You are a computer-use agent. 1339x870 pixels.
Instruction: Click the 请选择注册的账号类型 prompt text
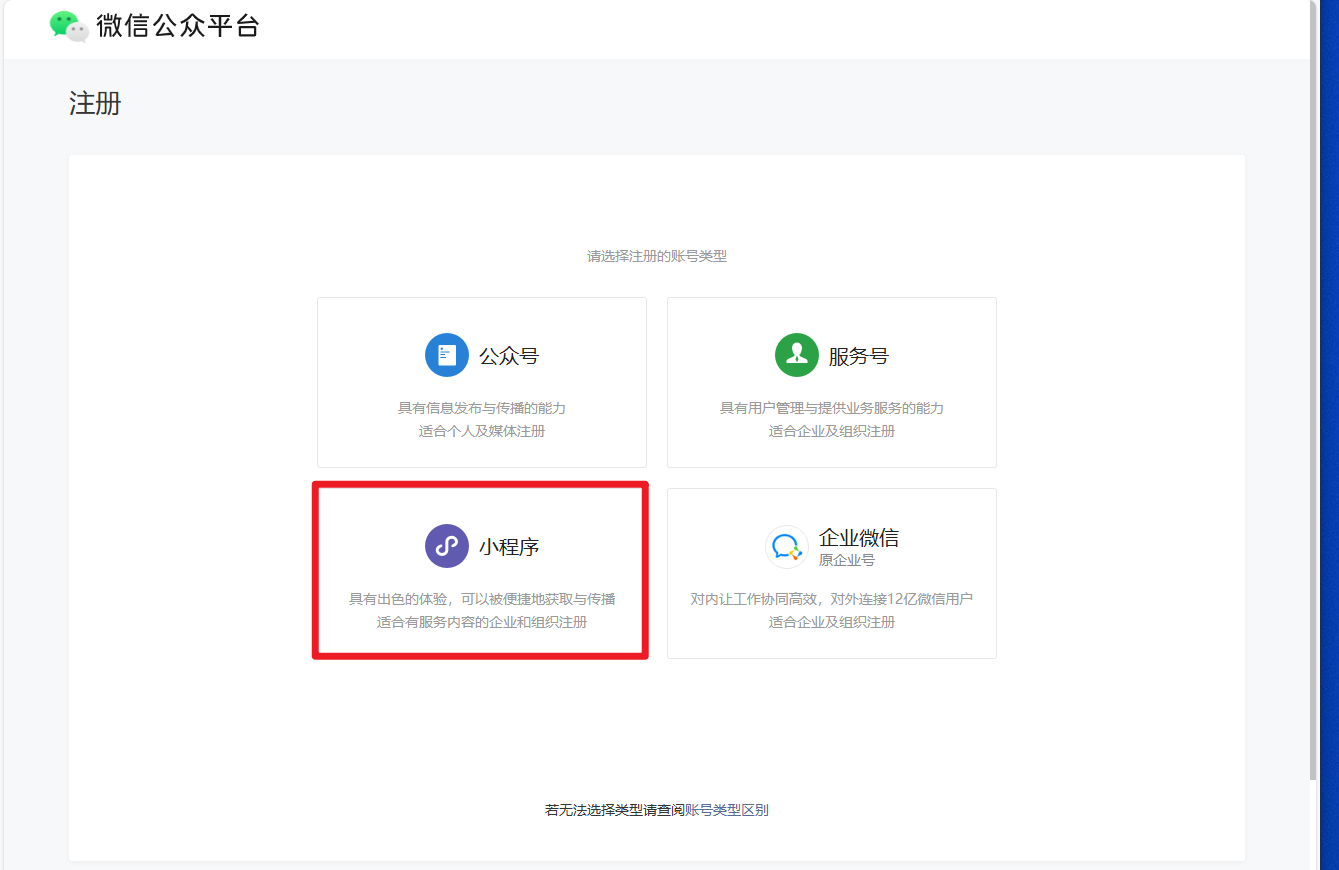(x=656, y=256)
